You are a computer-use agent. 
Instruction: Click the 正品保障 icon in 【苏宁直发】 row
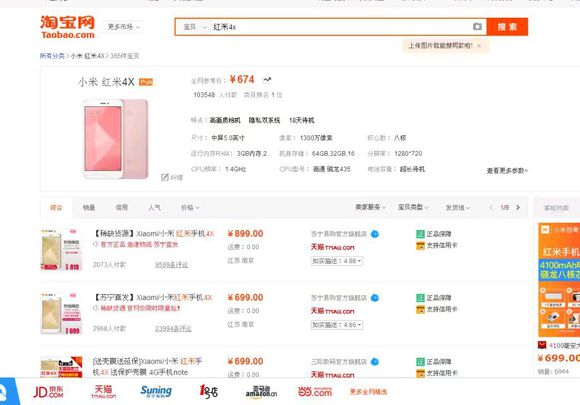(x=420, y=298)
